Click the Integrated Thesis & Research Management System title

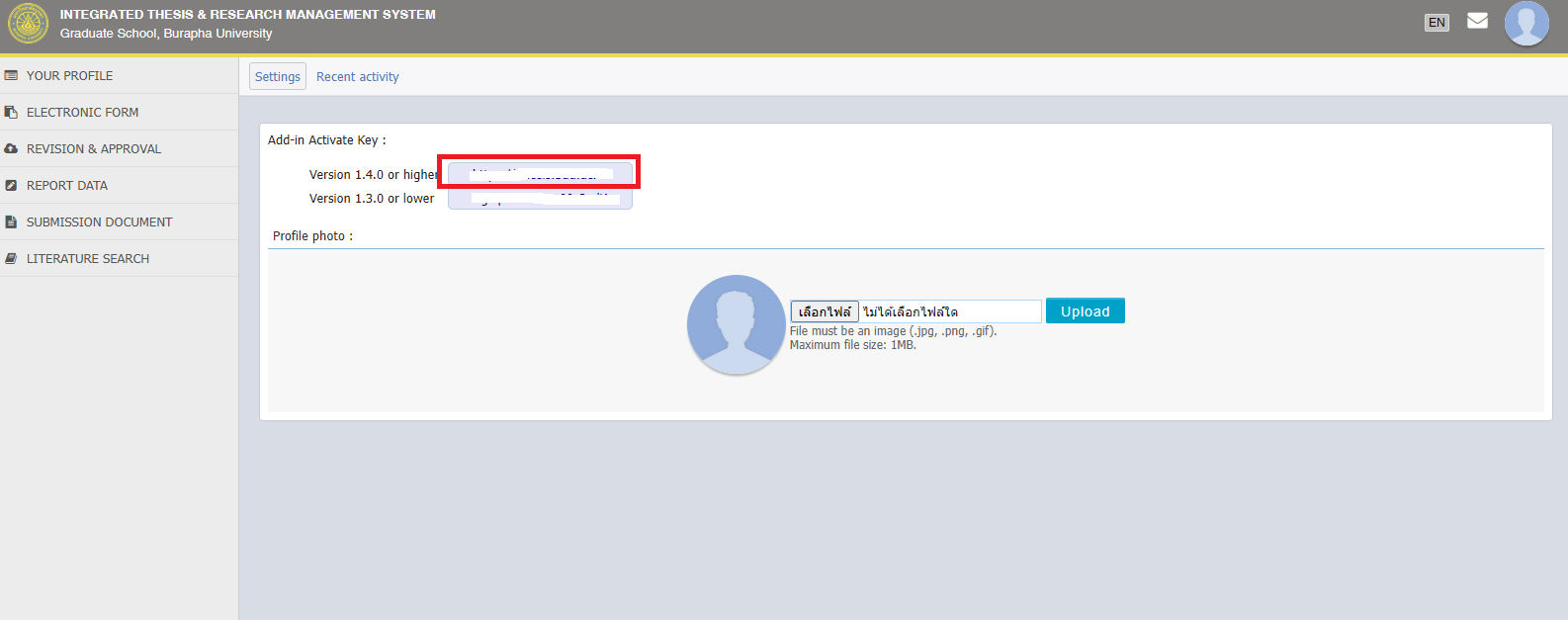point(247,15)
